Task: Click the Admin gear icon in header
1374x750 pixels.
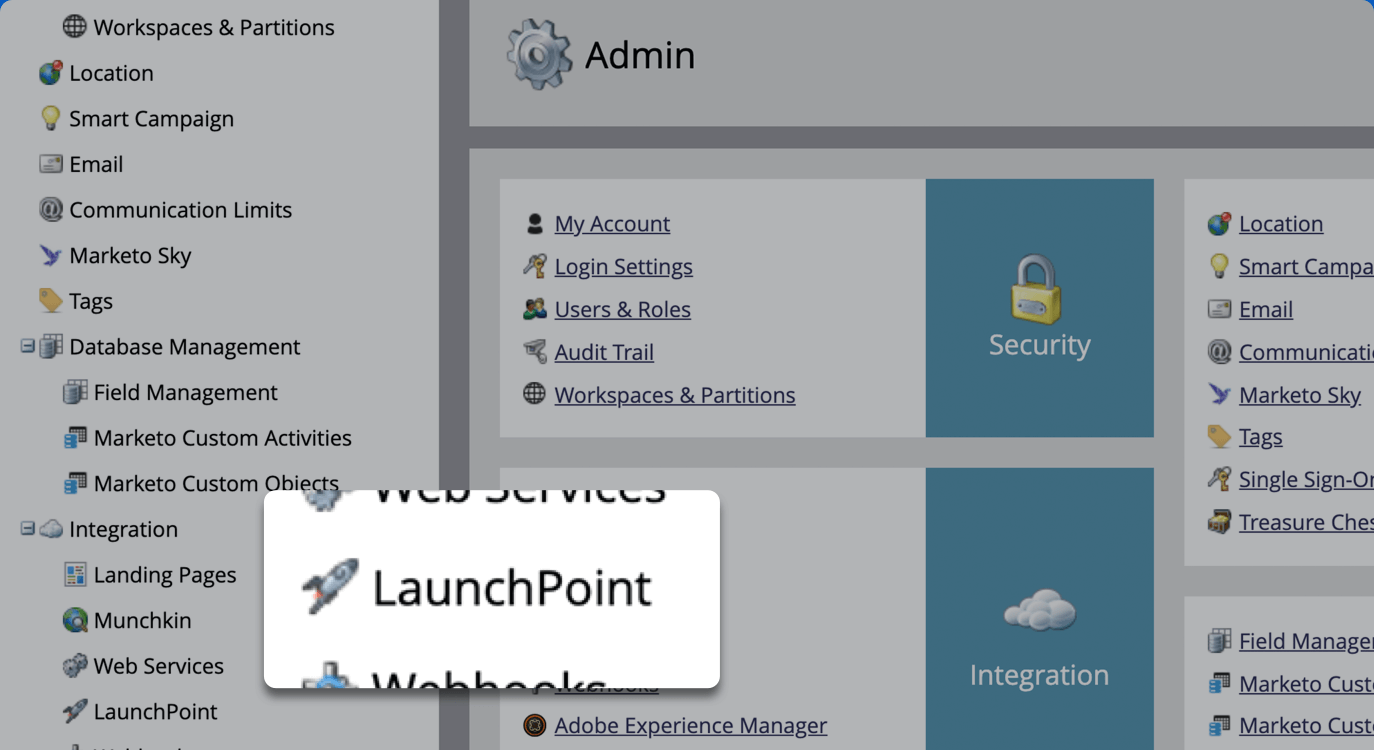Action: [539, 55]
